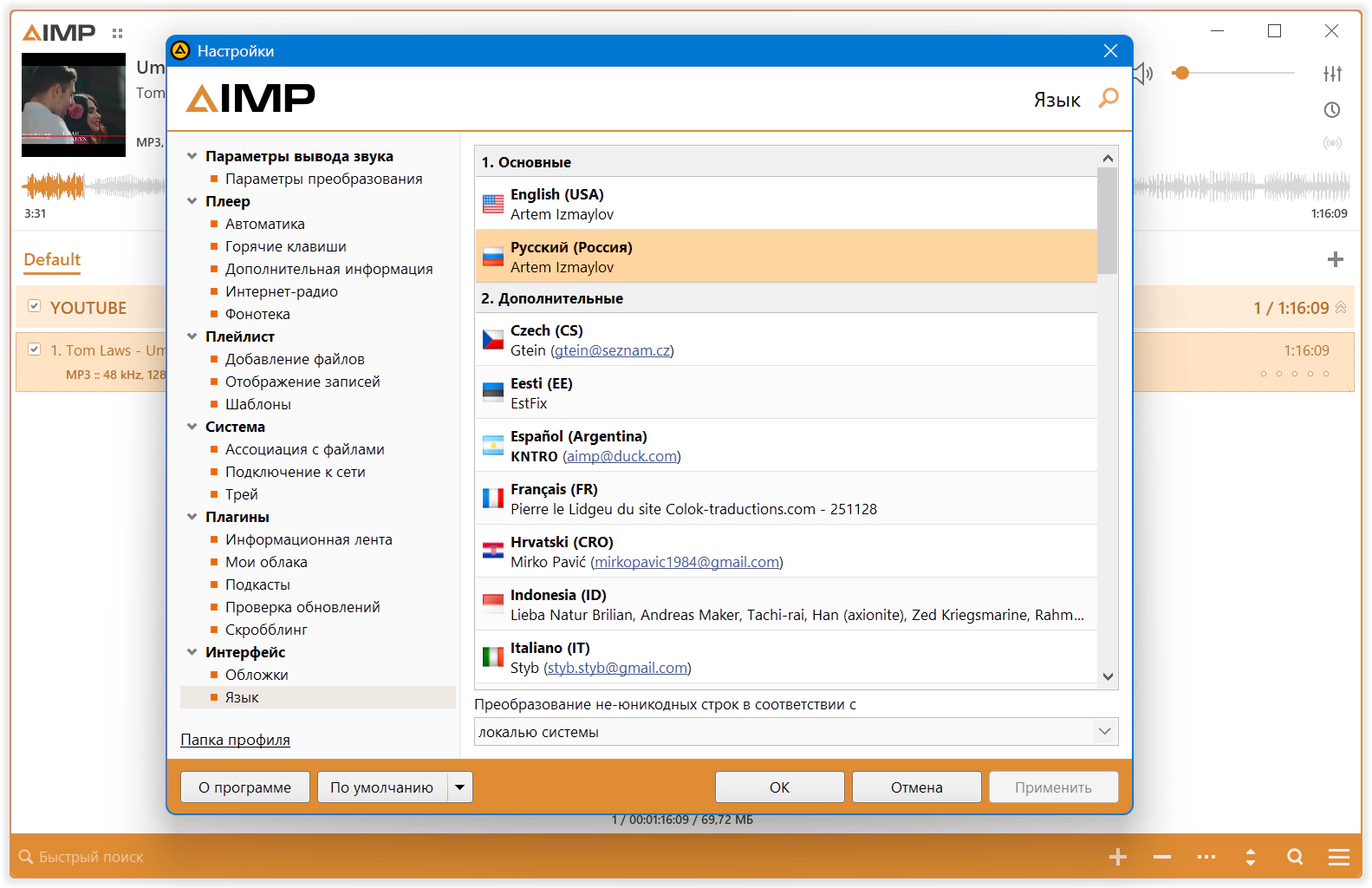
Task: Click the add files plus icon in bottom bar
Action: [x=1118, y=857]
